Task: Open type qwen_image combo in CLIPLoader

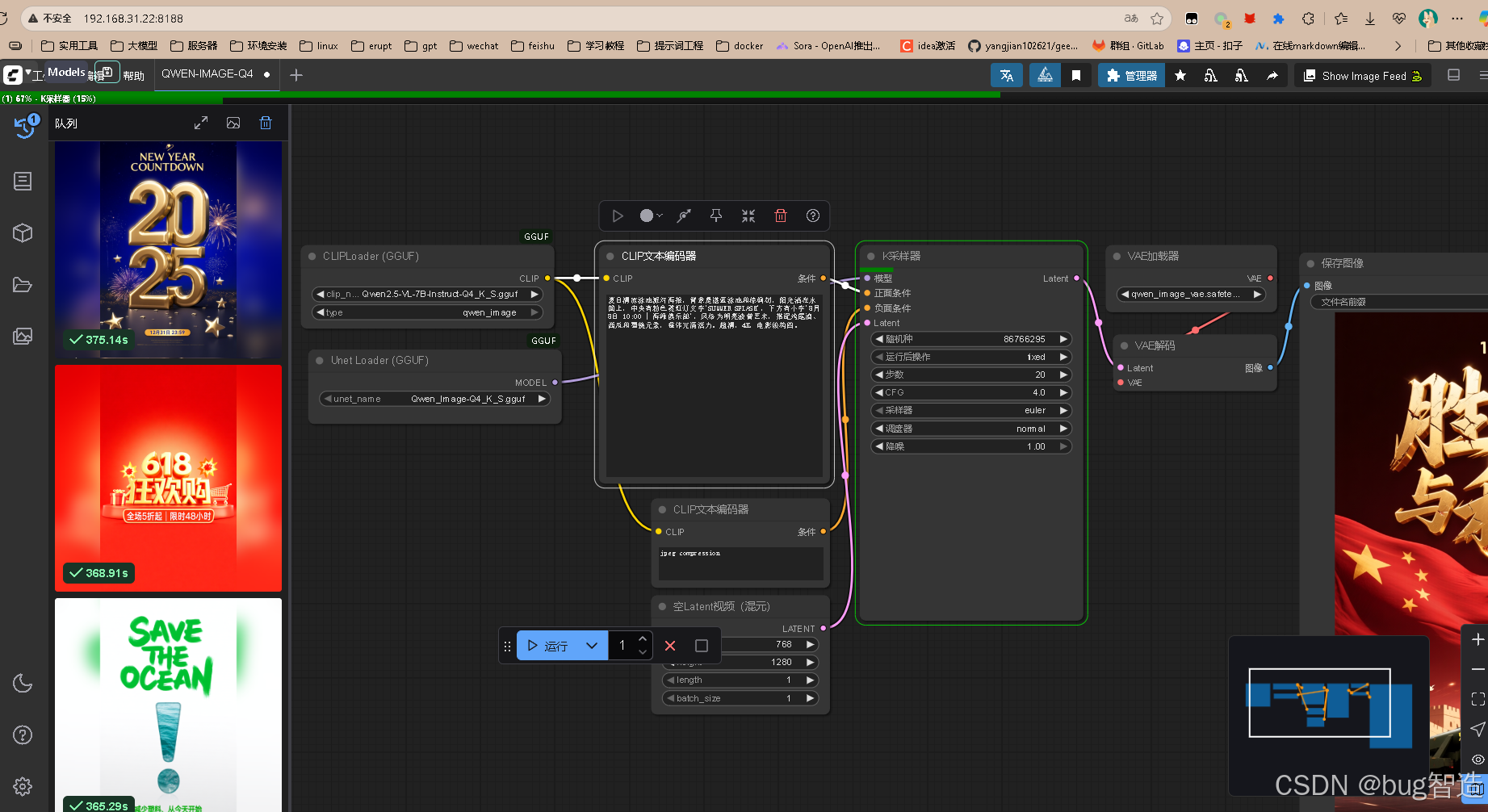Action: (x=427, y=312)
